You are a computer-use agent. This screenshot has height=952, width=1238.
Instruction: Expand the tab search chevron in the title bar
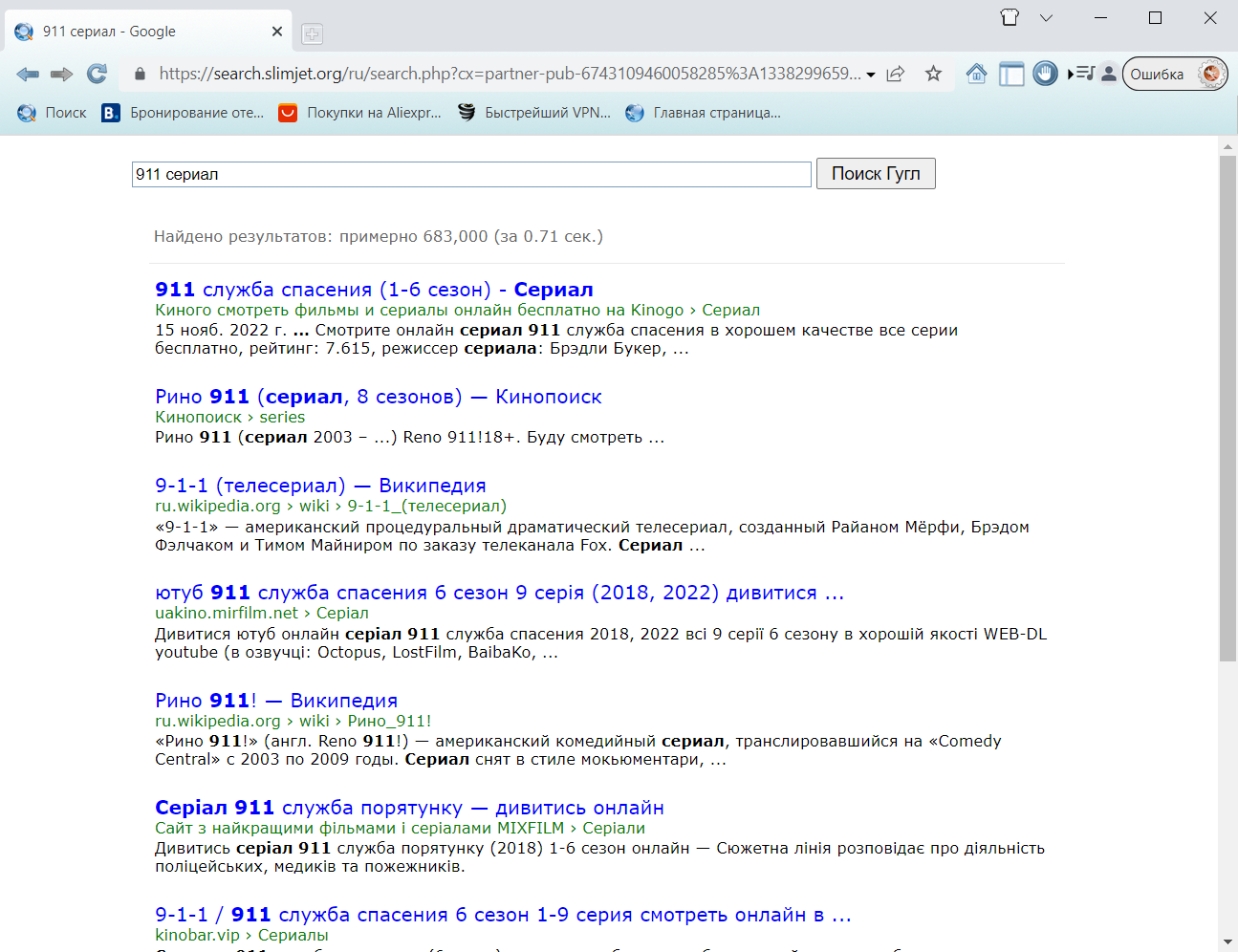tap(1046, 17)
